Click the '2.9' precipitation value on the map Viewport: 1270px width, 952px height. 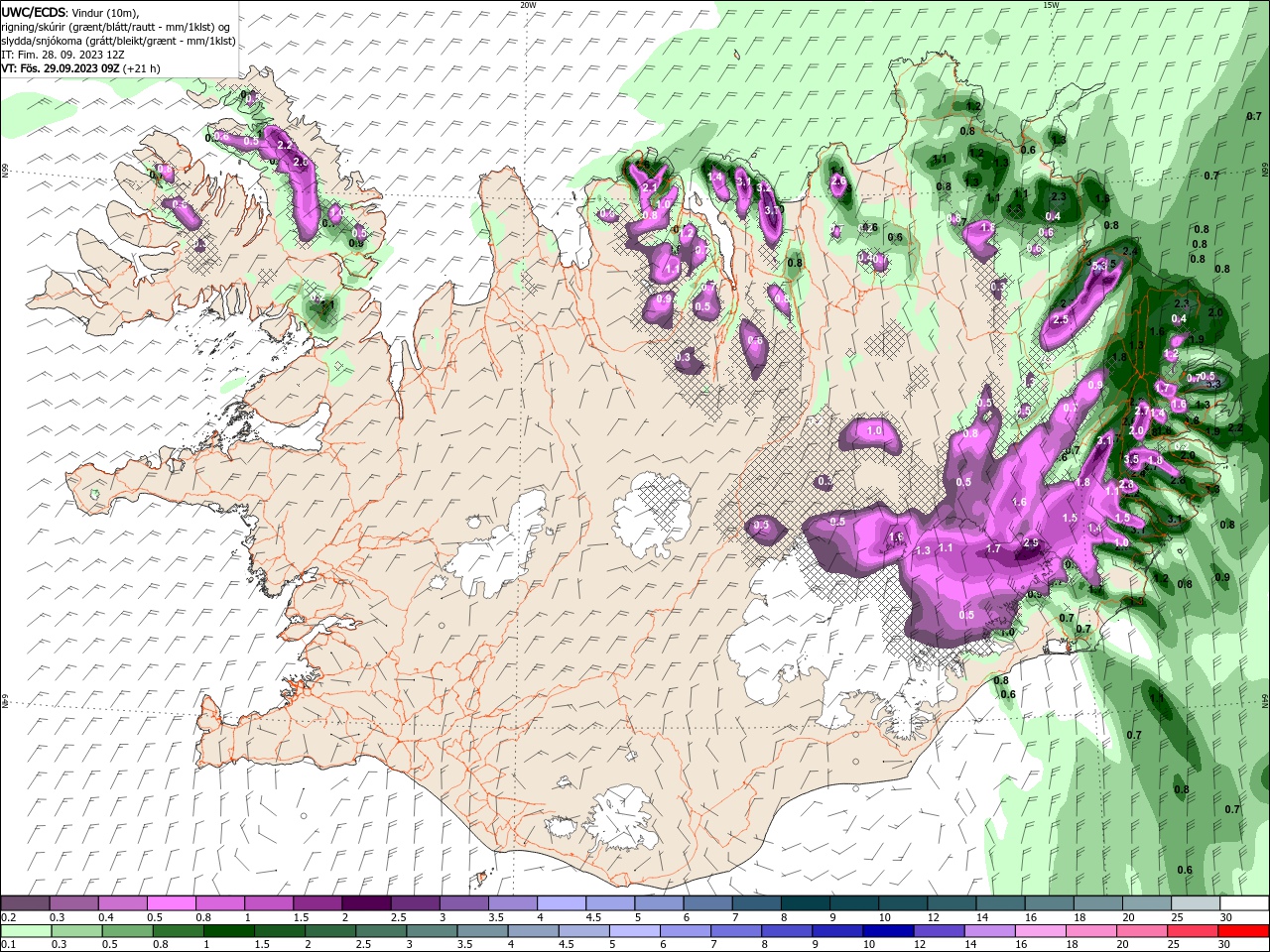point(1031,543)
